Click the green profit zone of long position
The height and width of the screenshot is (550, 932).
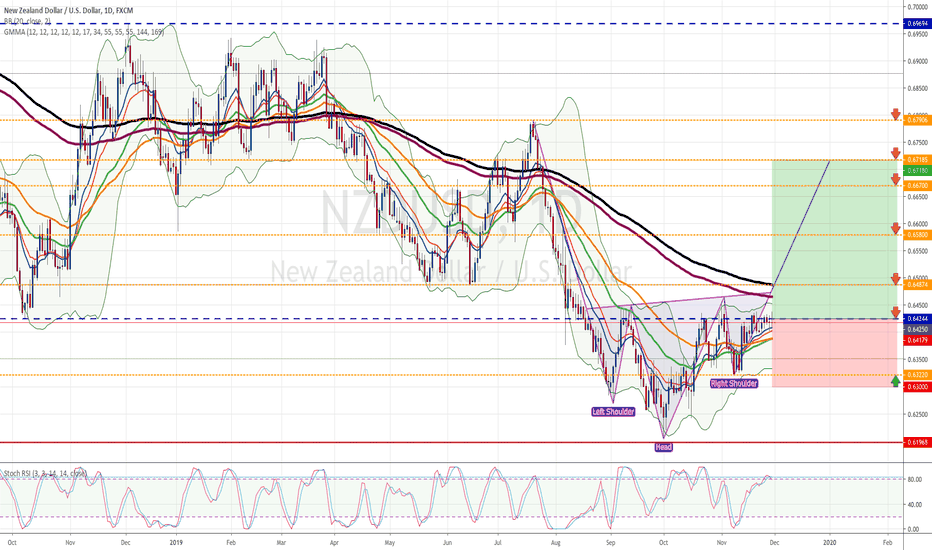tap(830, 240)
